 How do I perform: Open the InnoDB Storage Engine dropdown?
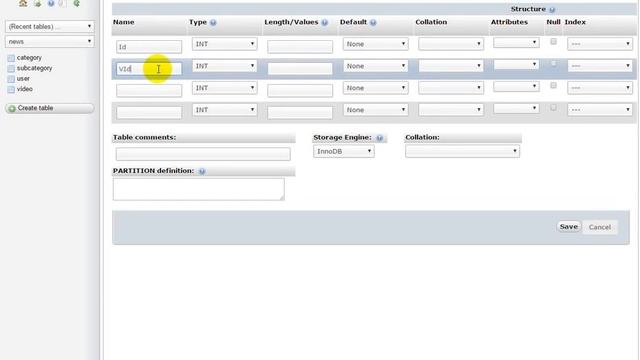point(344,151)
